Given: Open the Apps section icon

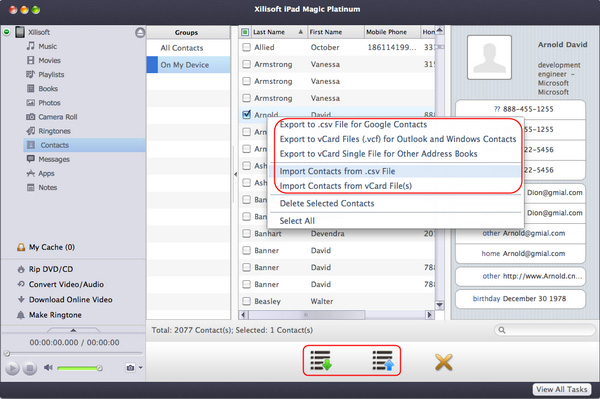Looking at the screenshot, I should (31, 173).
